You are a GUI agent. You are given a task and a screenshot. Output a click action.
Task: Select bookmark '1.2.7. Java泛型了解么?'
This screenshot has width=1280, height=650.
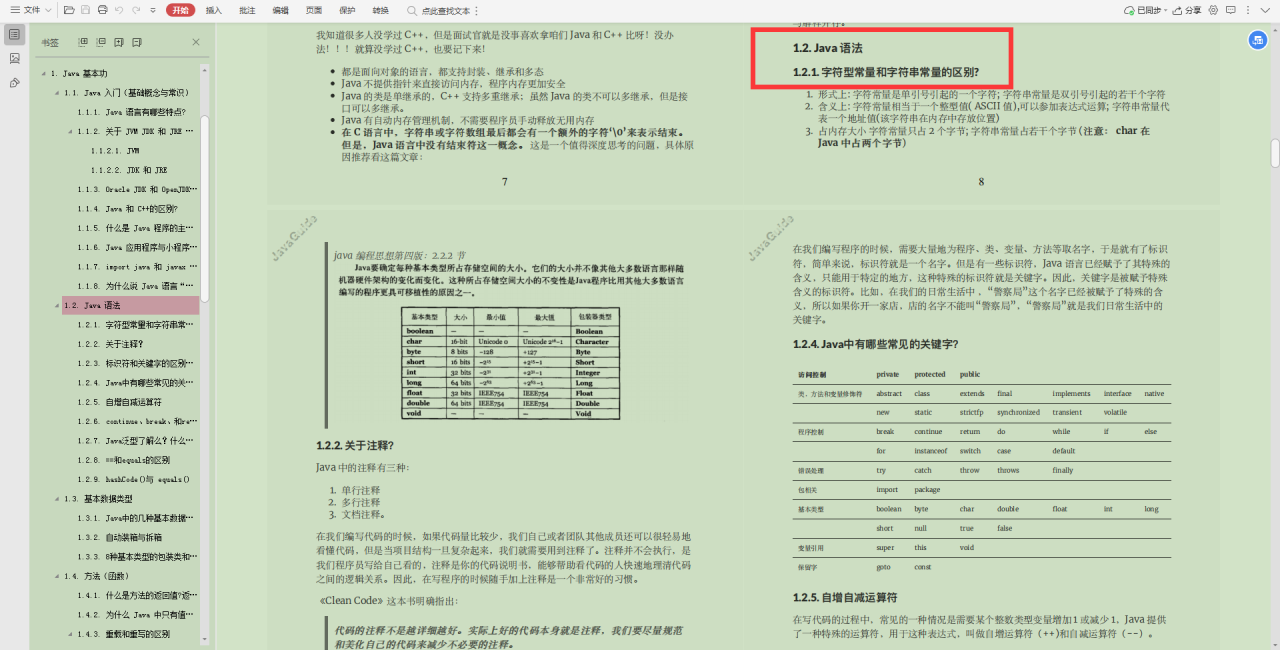[137, 441]
